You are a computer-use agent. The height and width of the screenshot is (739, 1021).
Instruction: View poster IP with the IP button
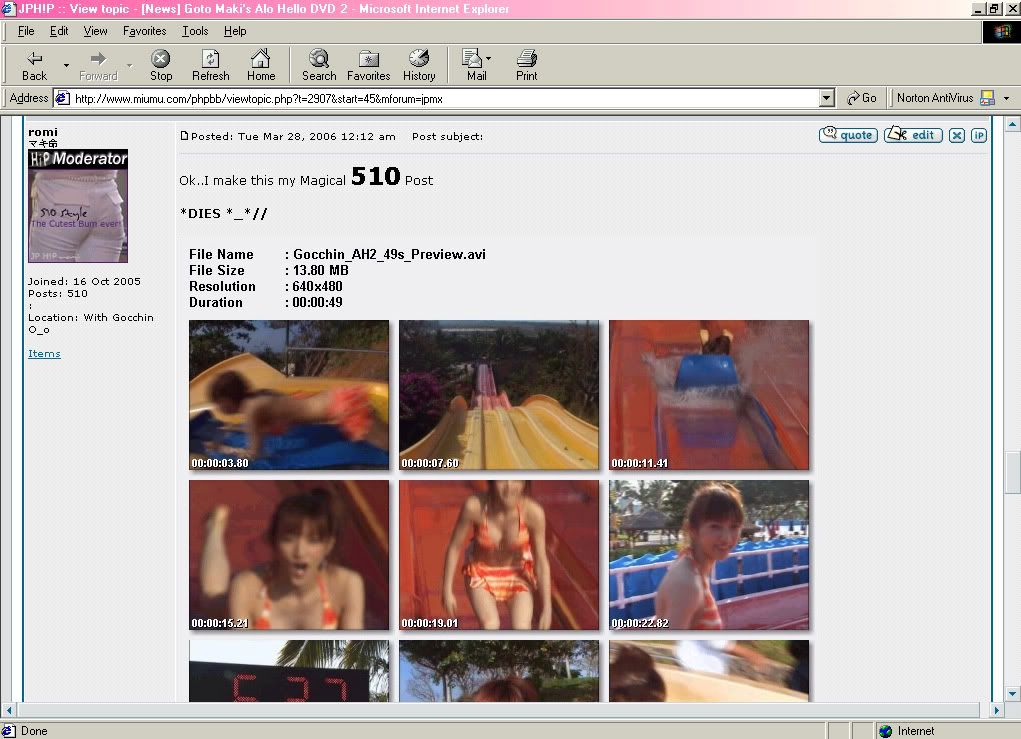[979, 135]
